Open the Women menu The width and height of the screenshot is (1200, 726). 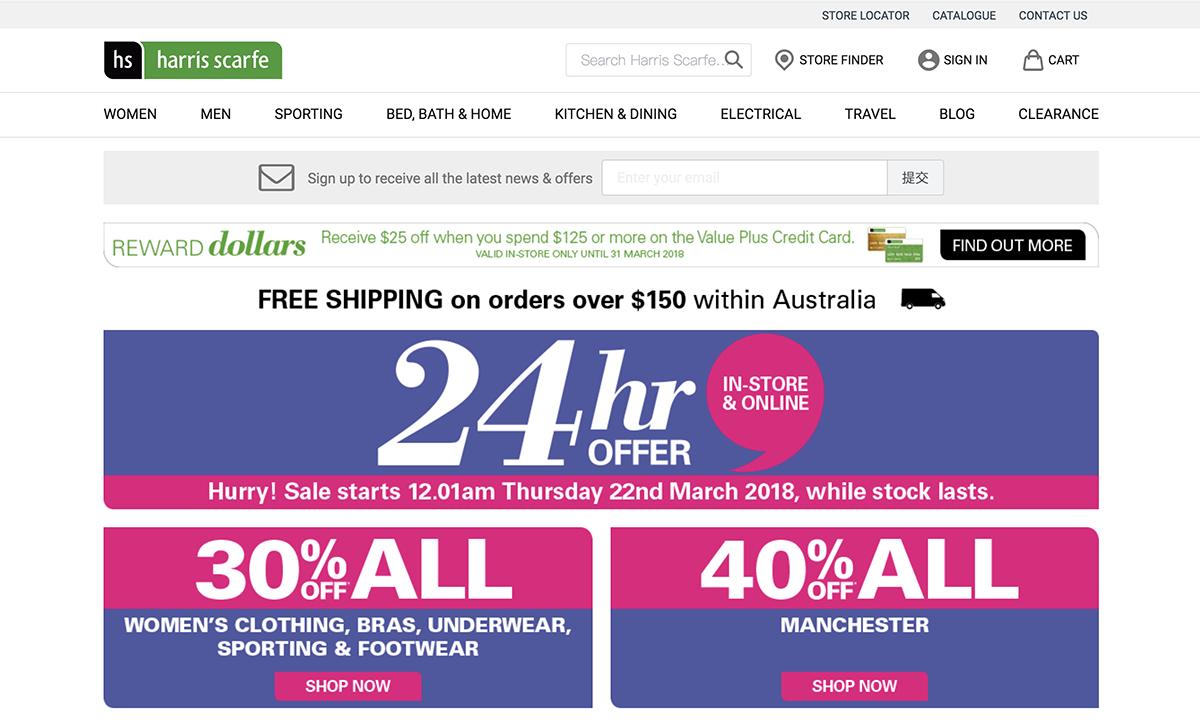(130, 114)
